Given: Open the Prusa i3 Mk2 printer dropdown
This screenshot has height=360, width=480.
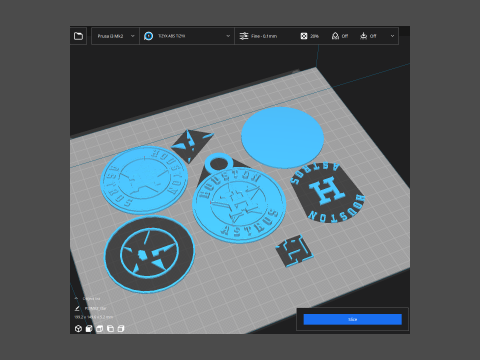Looking at the screenshot, I should click(115, 36).
